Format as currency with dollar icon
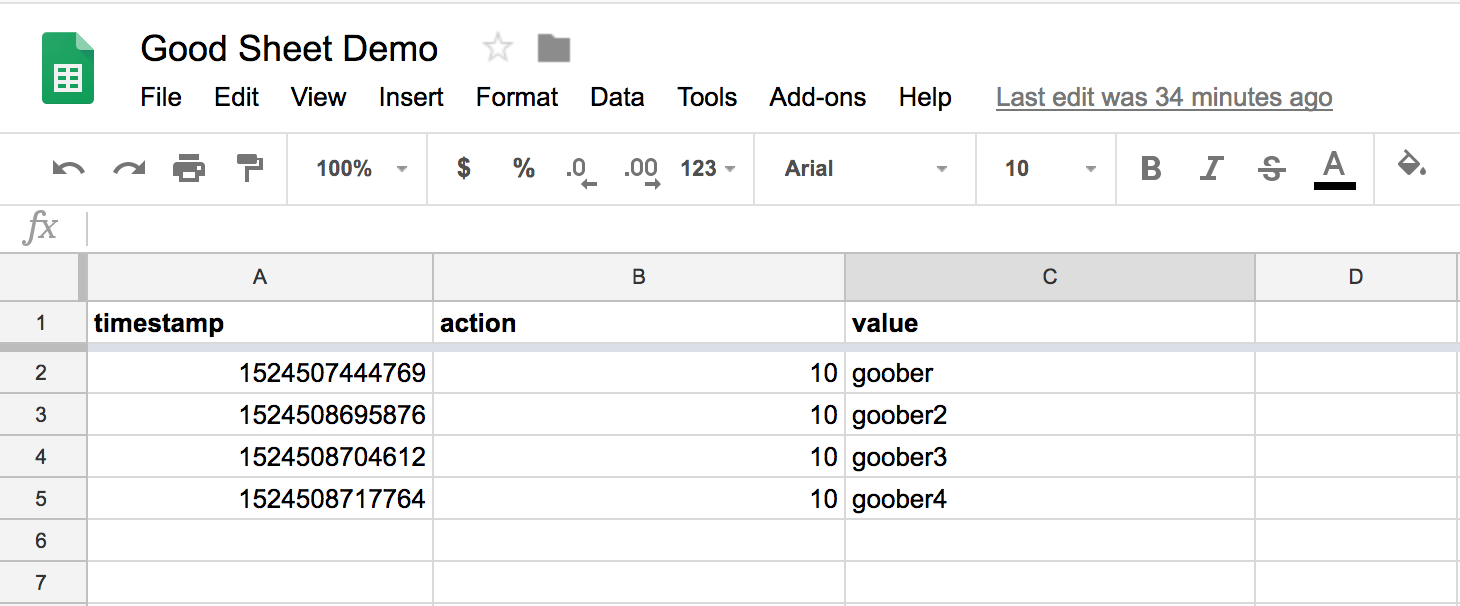Viewport: 1460px width, 606px height. (x=463, y=168)
